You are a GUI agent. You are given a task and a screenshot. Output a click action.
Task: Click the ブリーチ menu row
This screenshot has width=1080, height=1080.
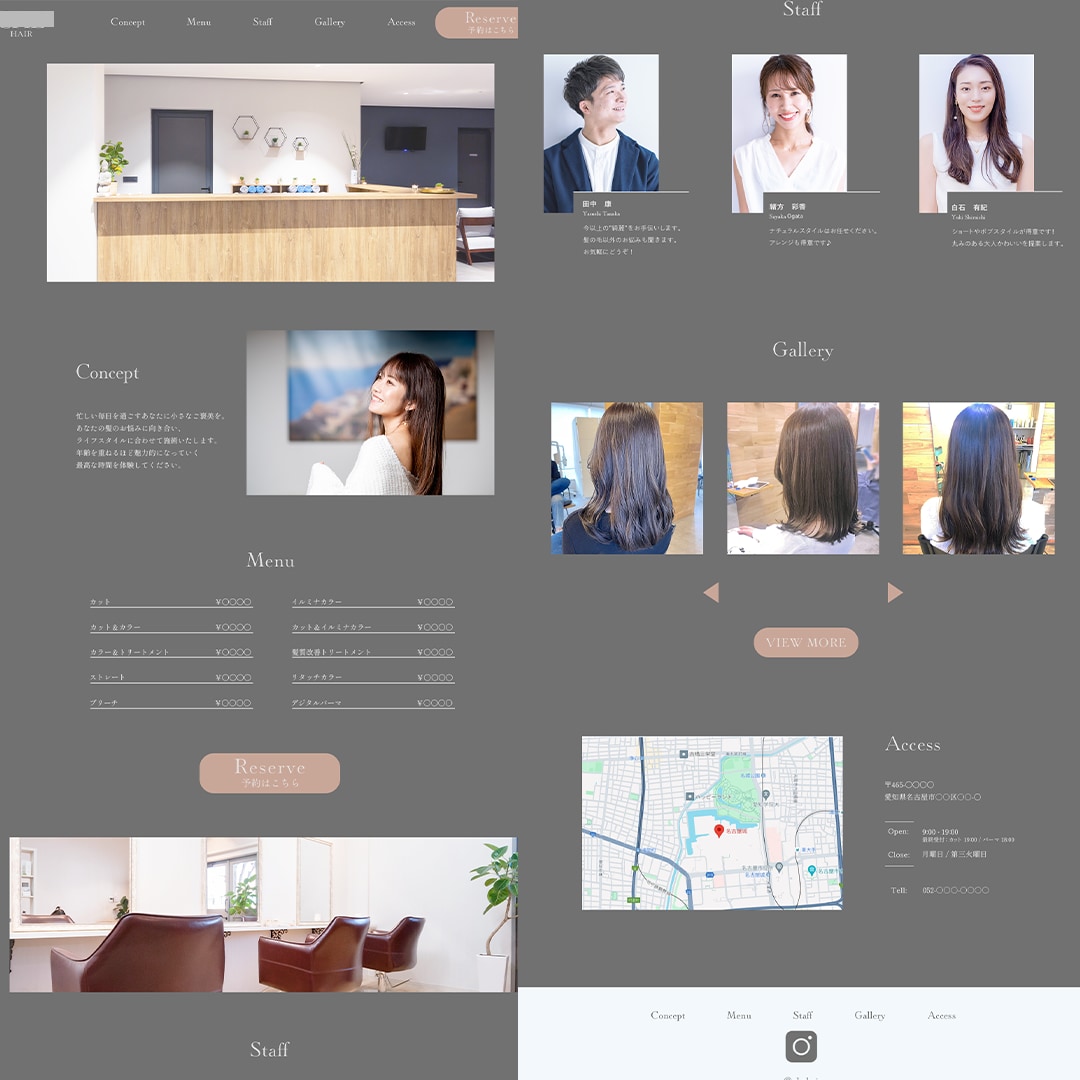pos(171,703)
